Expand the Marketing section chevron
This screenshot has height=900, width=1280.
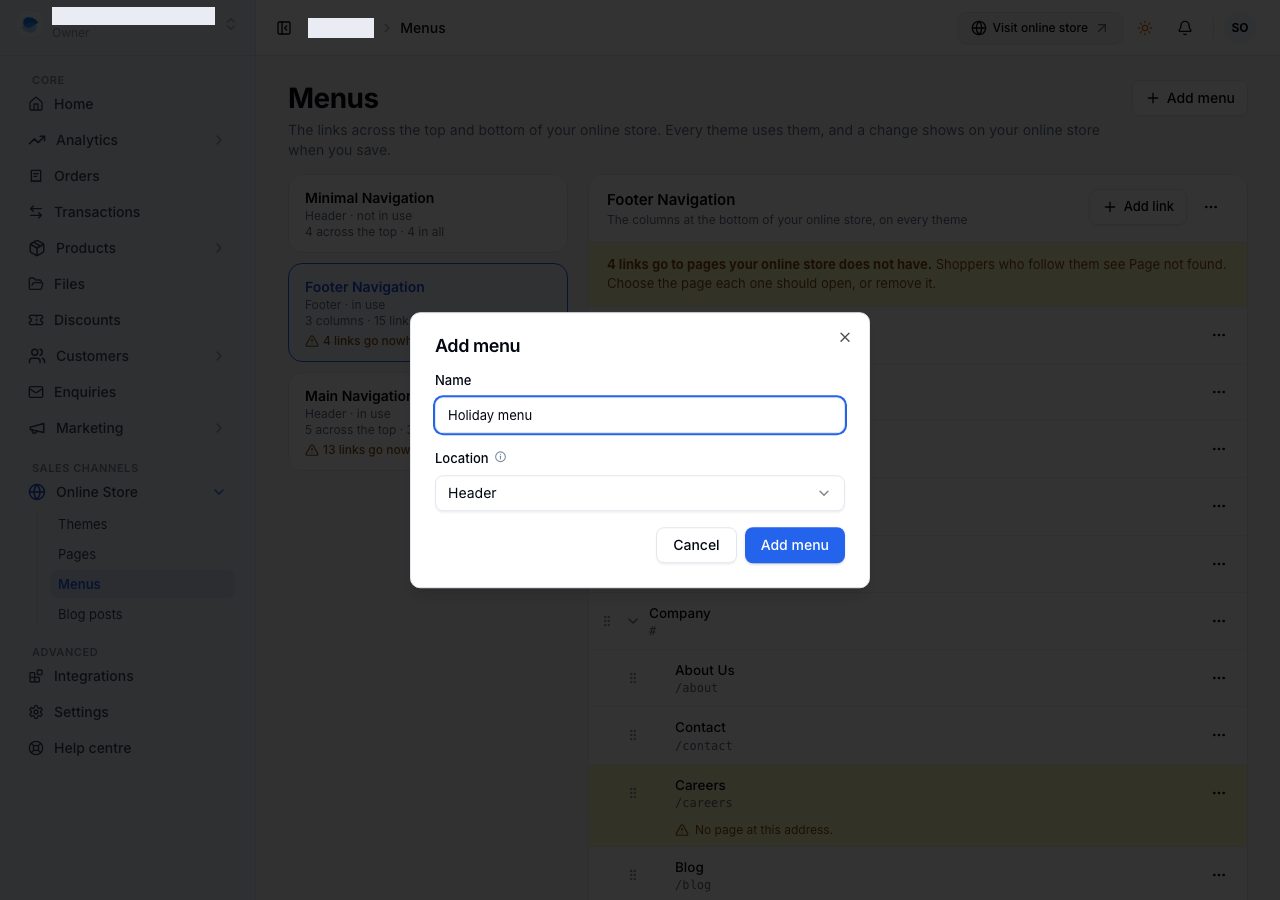[219, 428]
